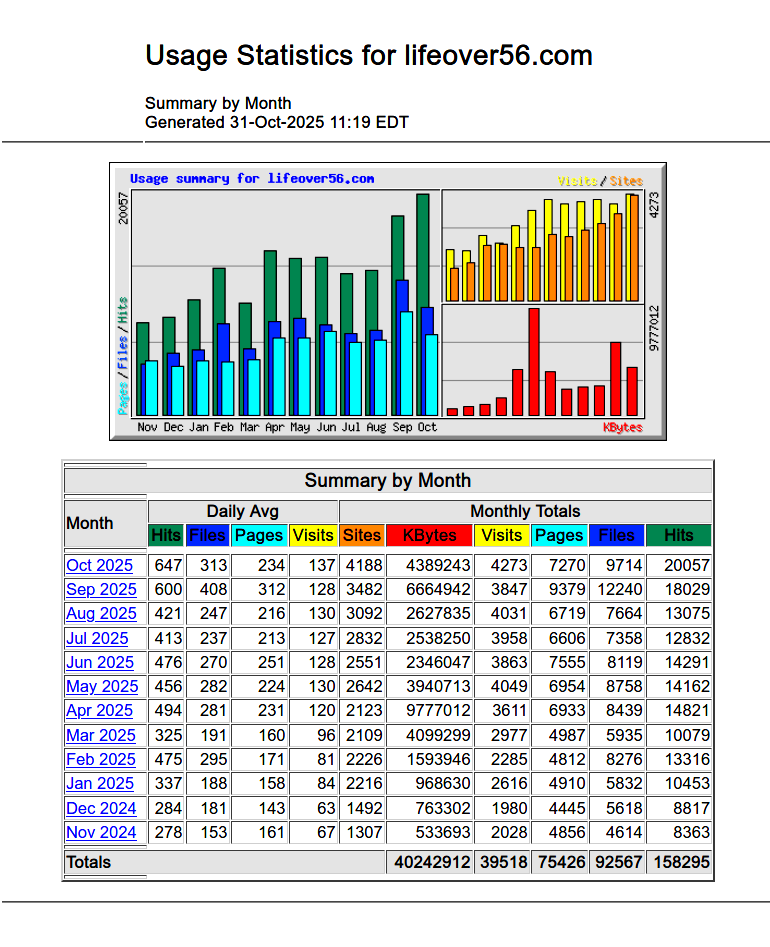Image resolution: width=770 pixels, height=947 pixels.
Task: Open the Mar 2025 report link
Action: [x=100, y=735]
